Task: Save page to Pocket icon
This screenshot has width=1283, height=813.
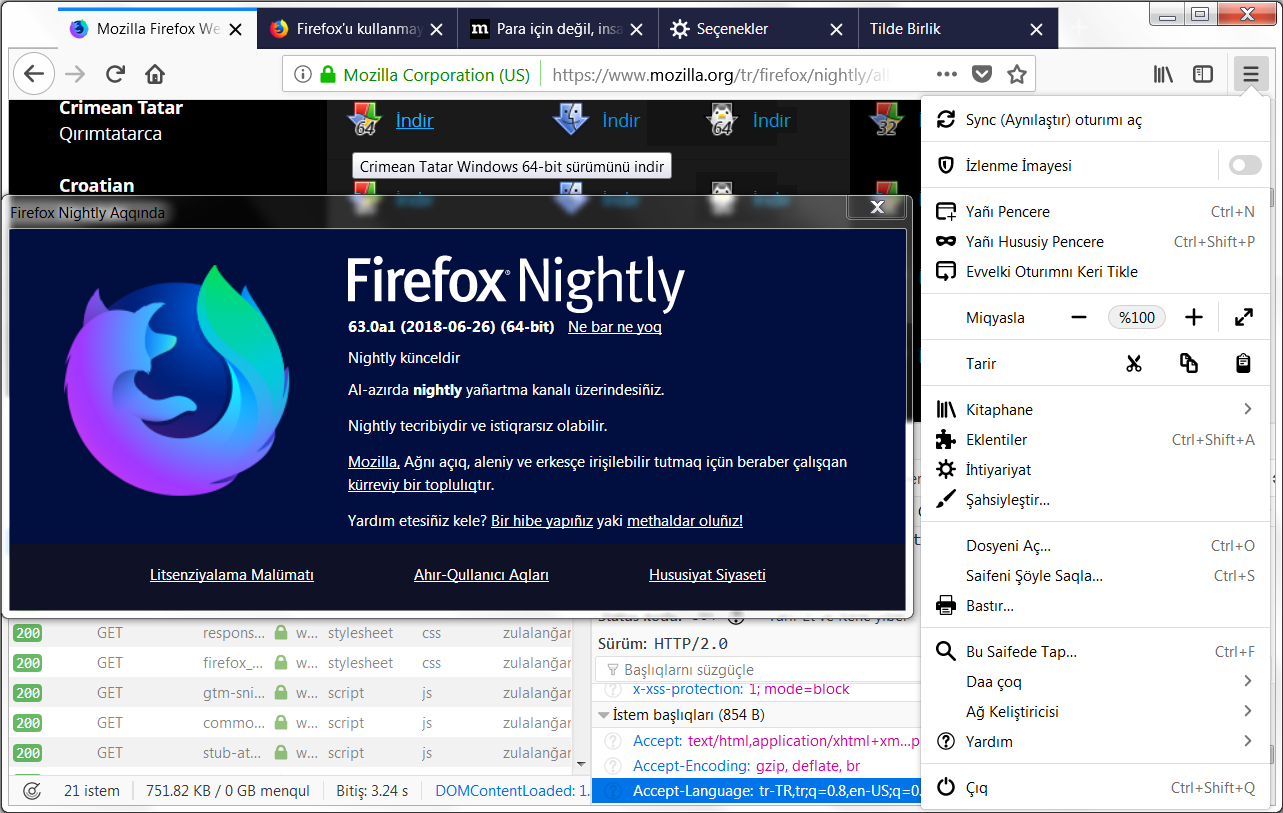Action: point(982,74)
